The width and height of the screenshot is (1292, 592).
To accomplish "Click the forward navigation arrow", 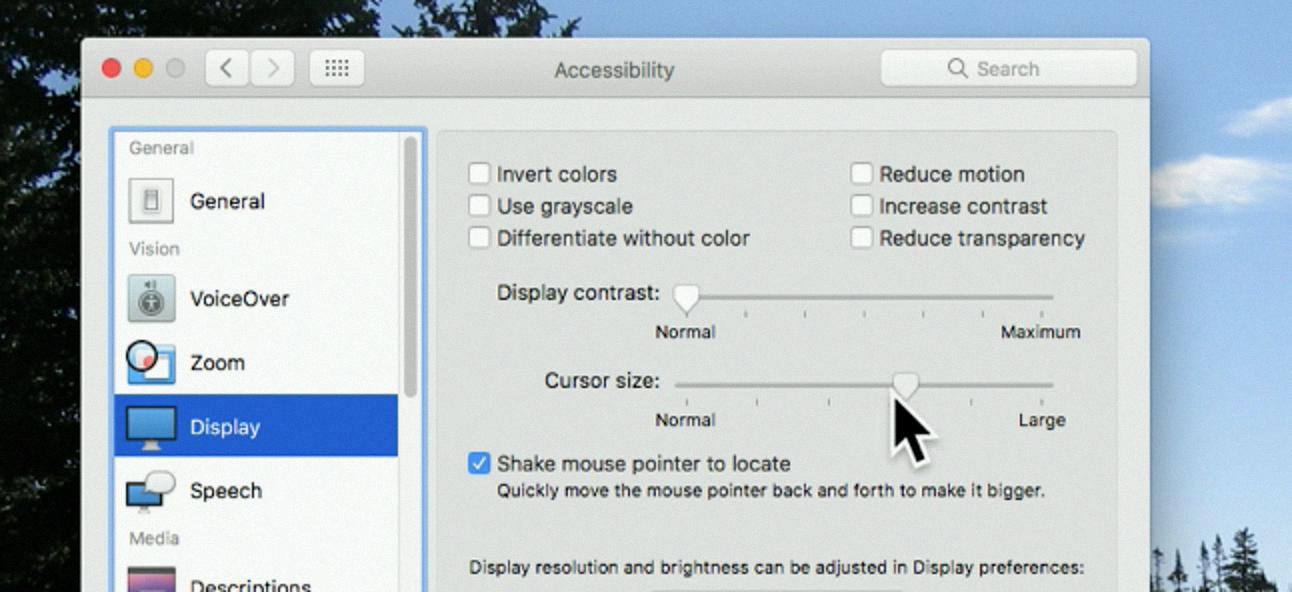I will pos(271,68).
